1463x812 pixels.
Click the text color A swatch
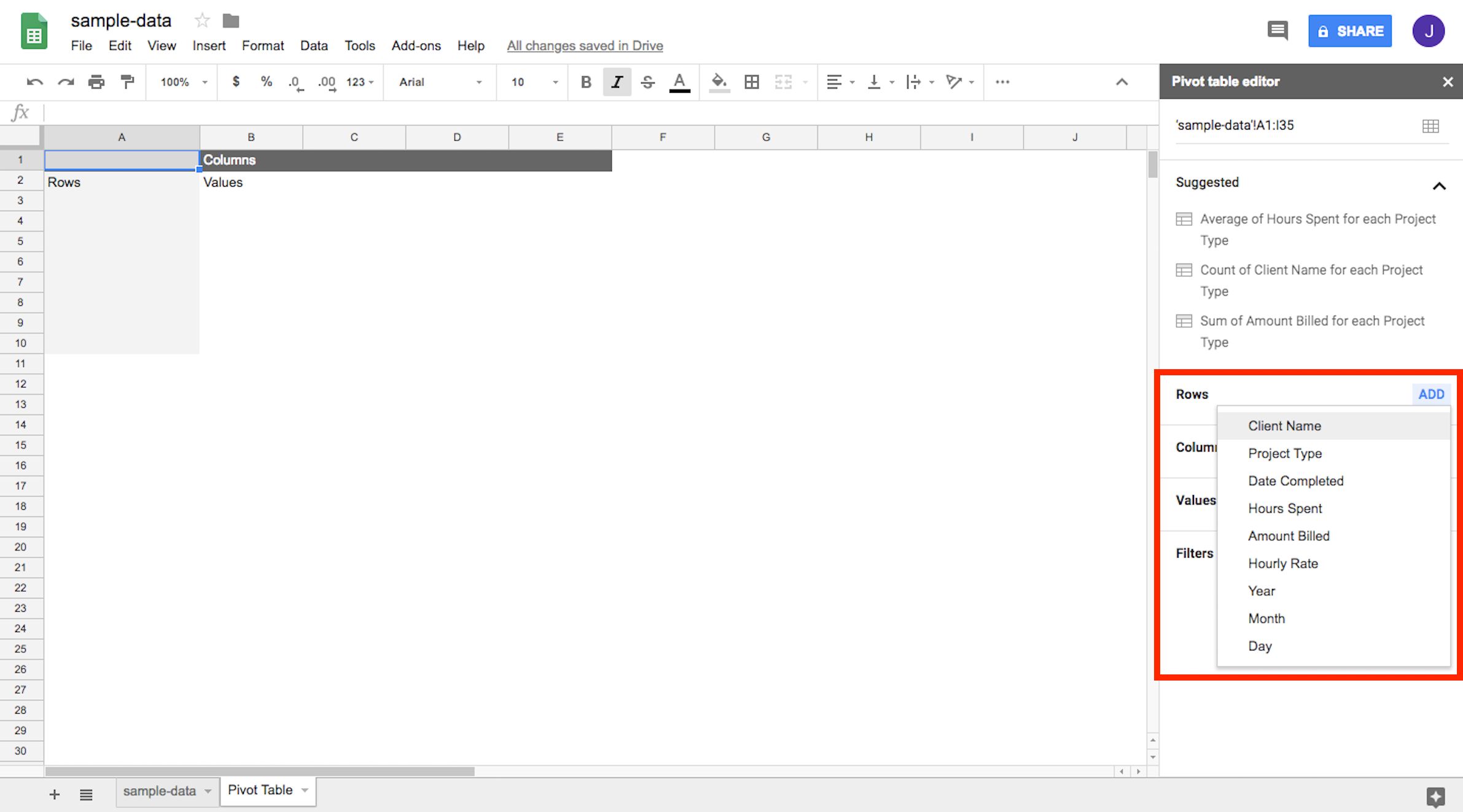pyautogui.click(x=679, y=82)
